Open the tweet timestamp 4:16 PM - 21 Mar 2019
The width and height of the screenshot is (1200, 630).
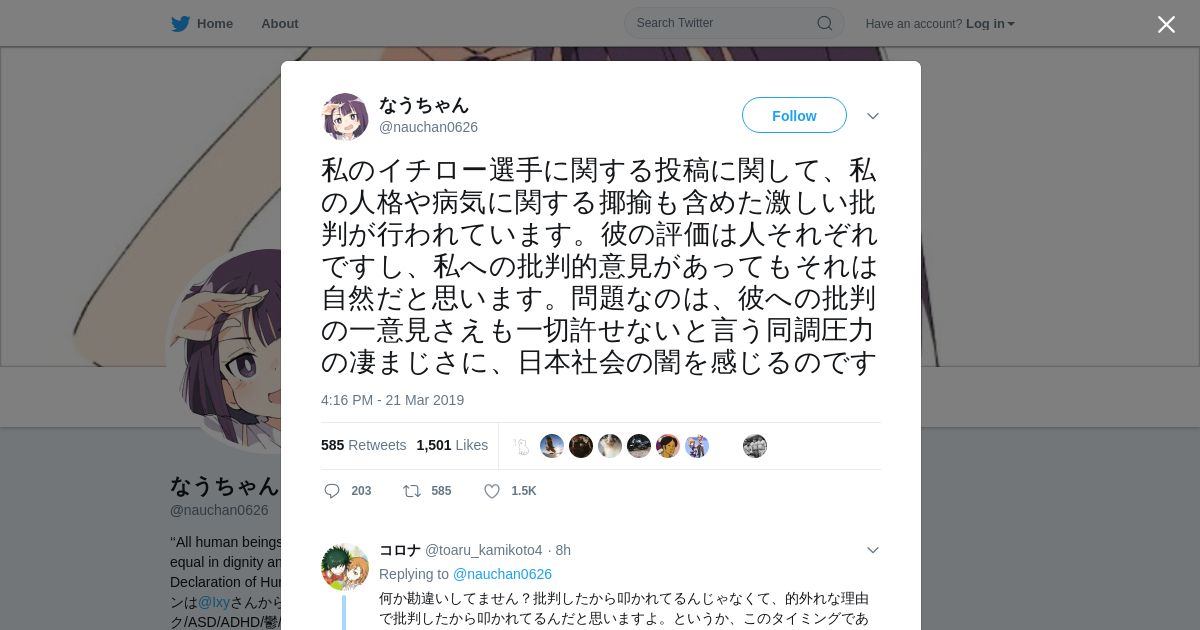[x=392, y=400]
